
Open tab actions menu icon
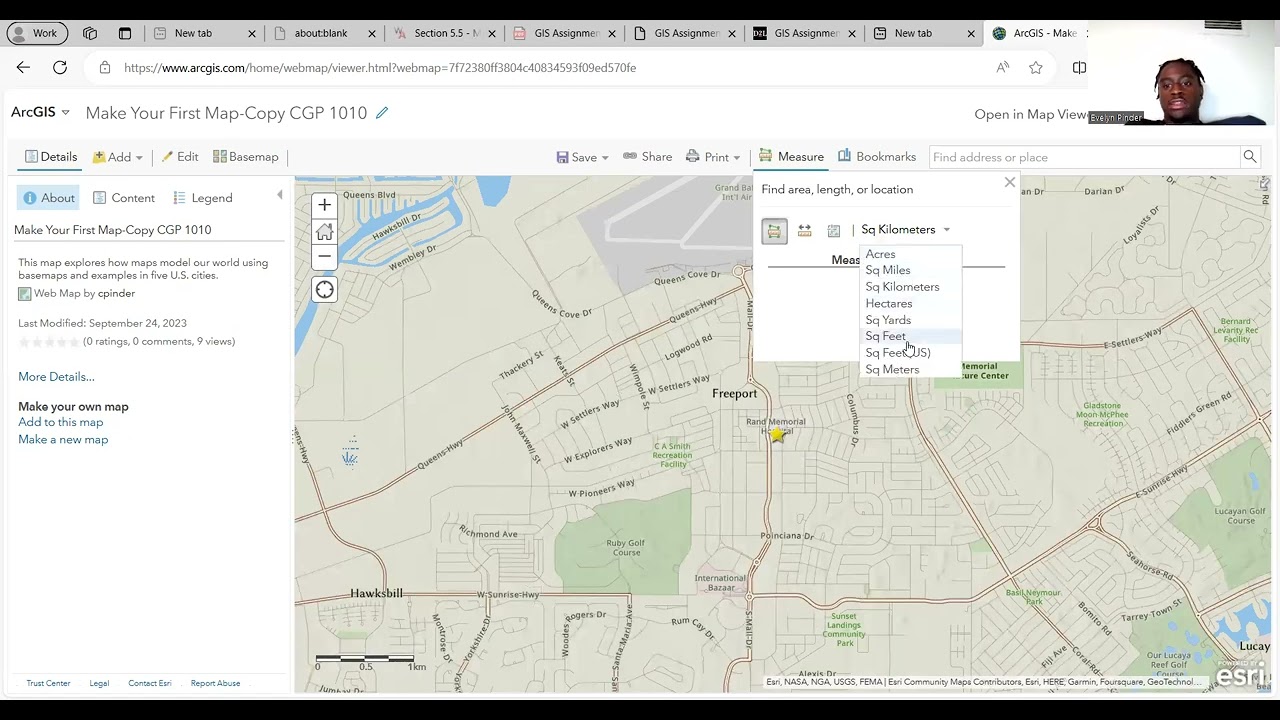point(125,33)
